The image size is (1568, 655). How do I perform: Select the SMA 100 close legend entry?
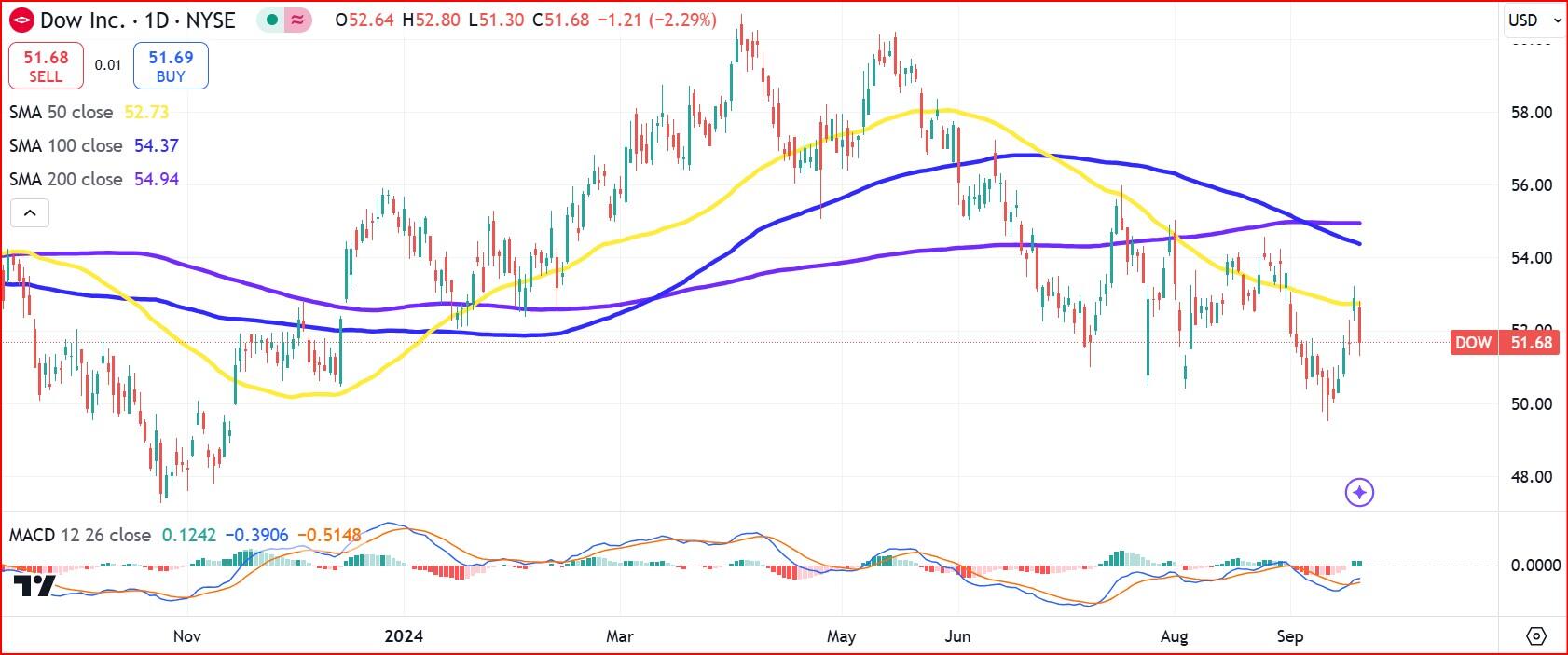tap(65, 145)
